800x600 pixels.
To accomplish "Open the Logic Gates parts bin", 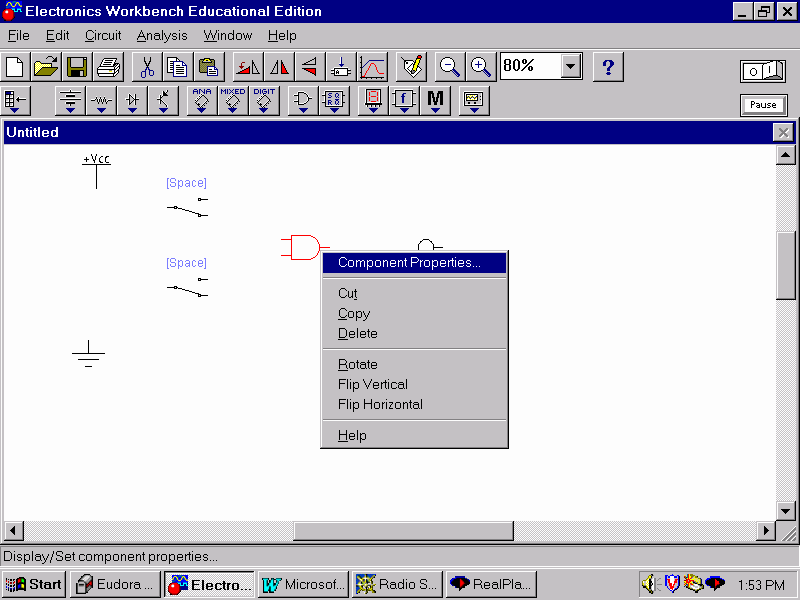I will tap(303, 101).
